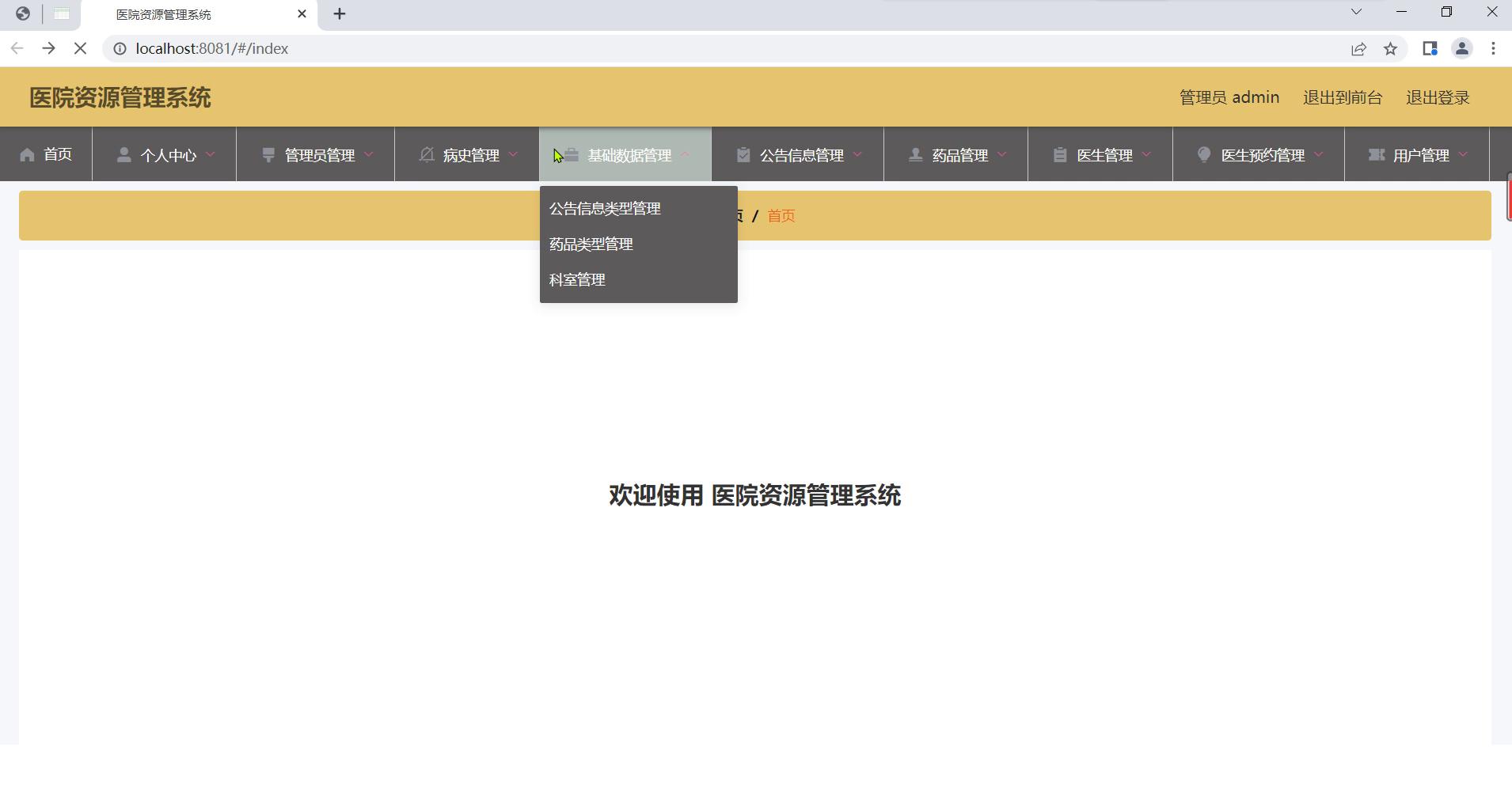The image size is (1512, 807).
Task: Click the home icon beside 首页
Action: [x=28, y=155]
